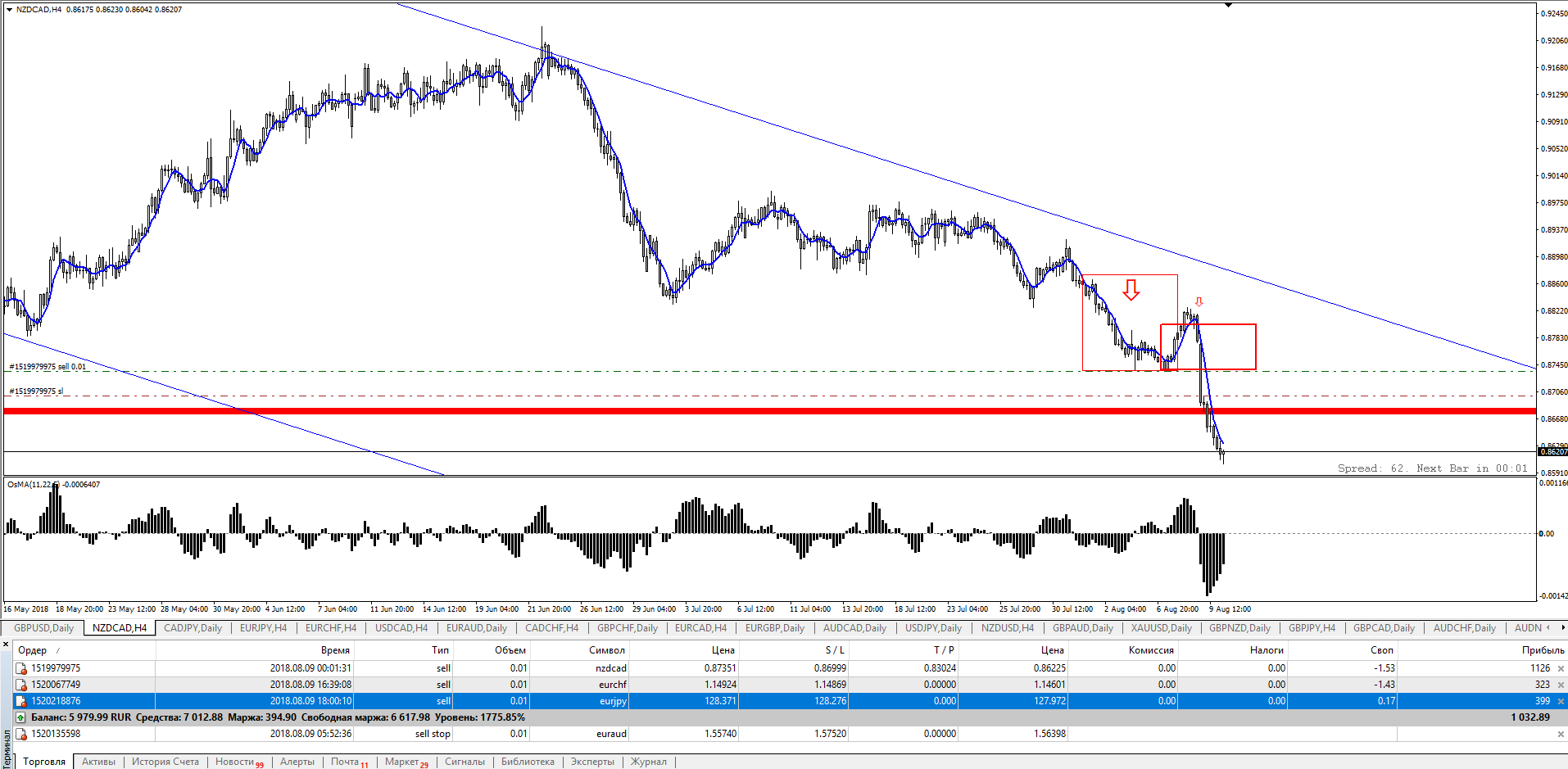Open the Сигналы terminal tab

point(465,762)
